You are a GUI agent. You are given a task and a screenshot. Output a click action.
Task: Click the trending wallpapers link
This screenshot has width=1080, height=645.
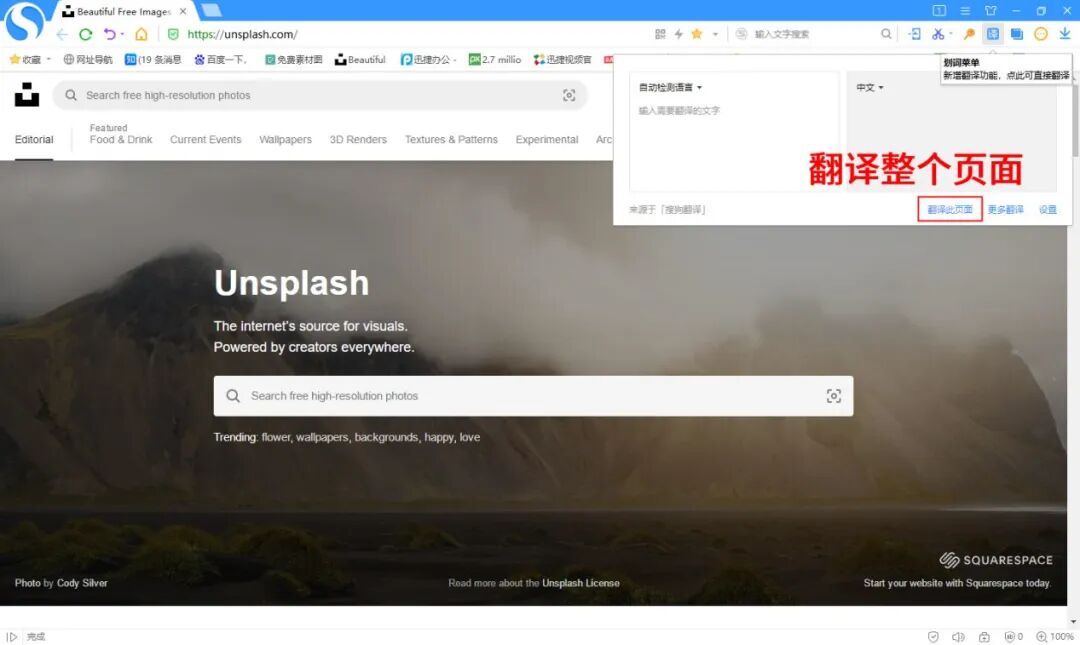pyautogui.click(x=322, y=438)
